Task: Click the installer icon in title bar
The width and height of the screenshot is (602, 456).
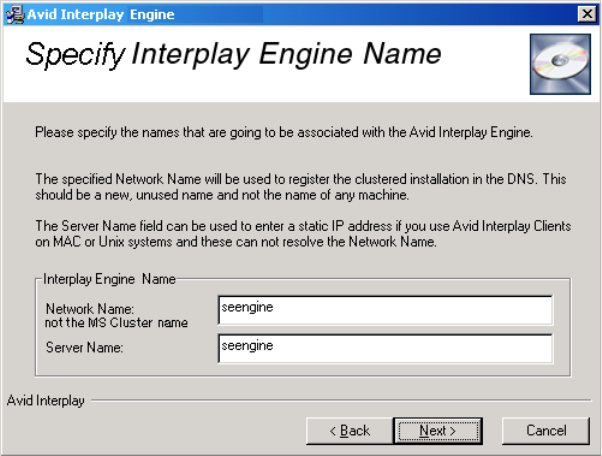Action: 15,15
